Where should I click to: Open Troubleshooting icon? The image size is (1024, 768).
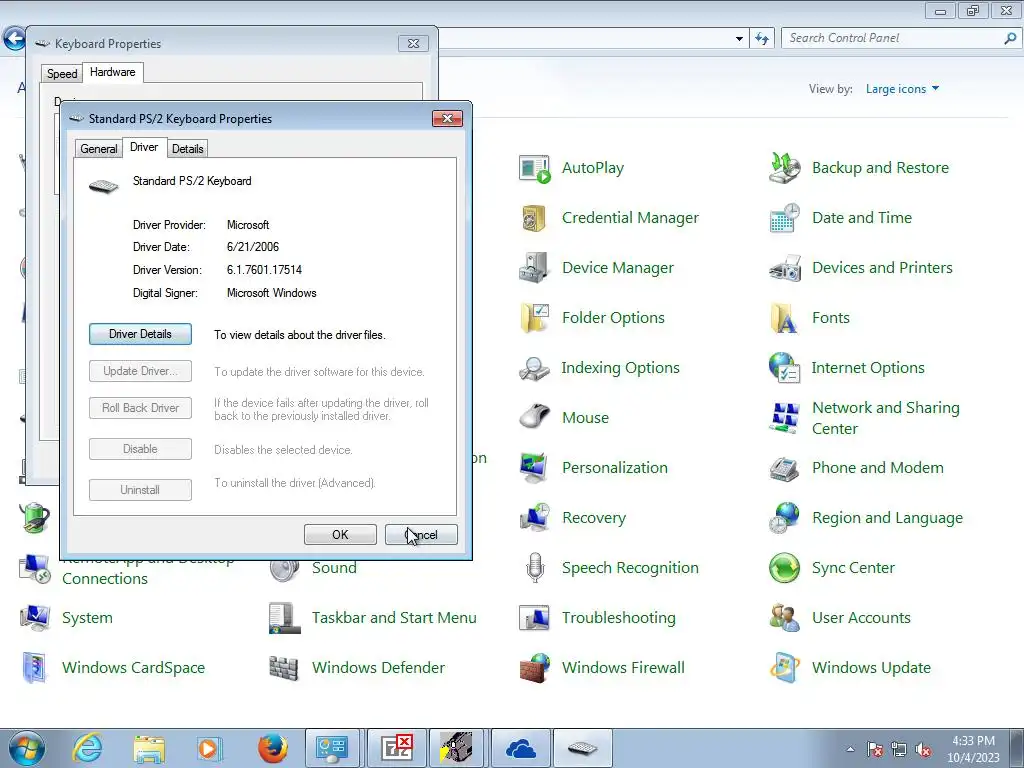click(x=534, y=618)
